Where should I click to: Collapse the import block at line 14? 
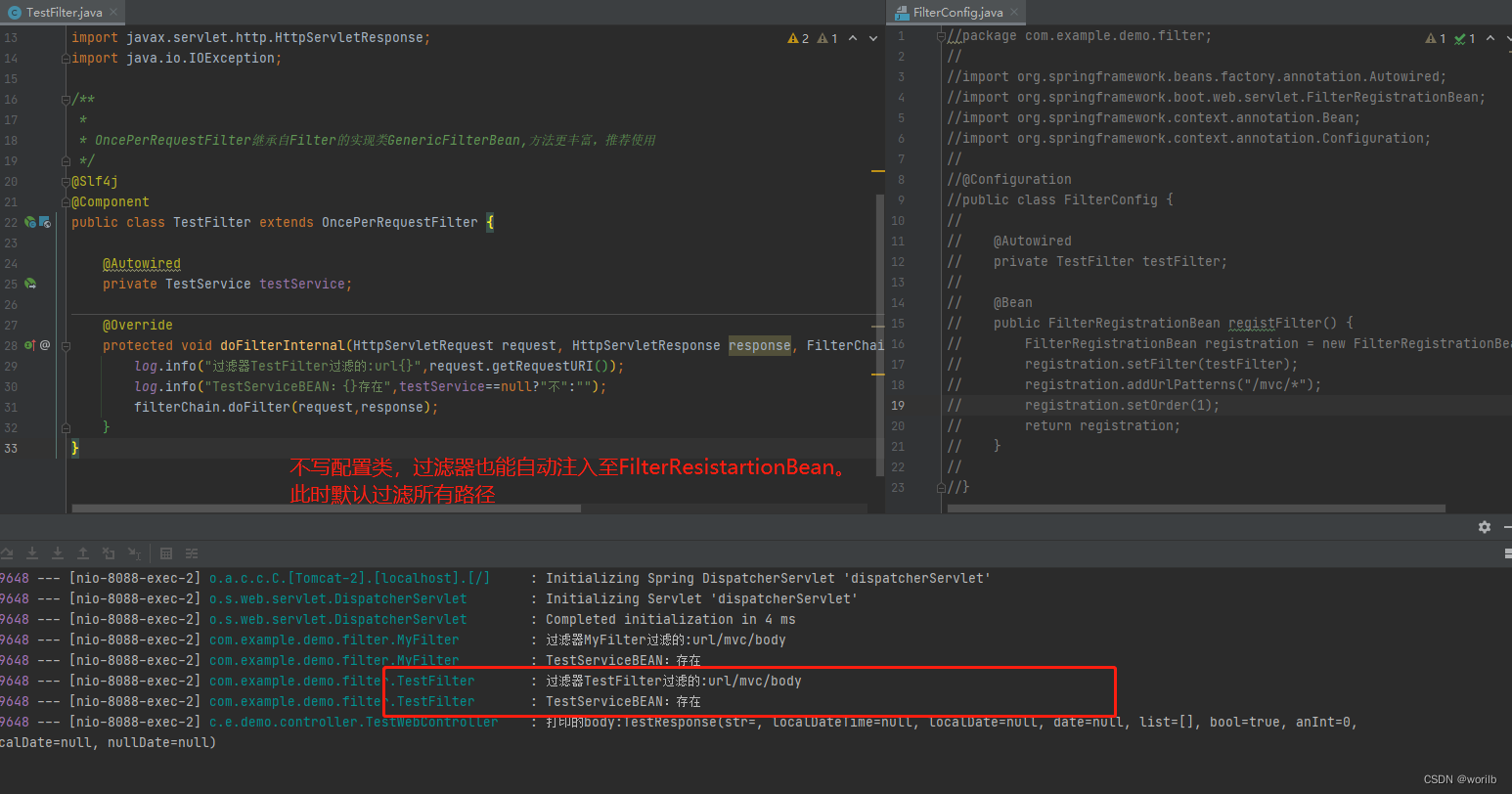[x=66, y=59]
